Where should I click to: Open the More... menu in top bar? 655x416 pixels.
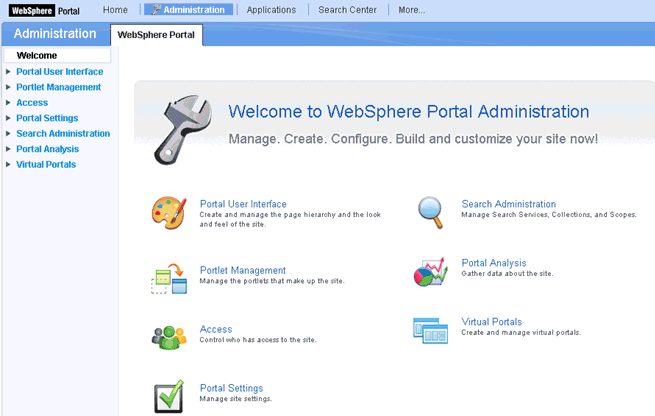coord(411,10)
